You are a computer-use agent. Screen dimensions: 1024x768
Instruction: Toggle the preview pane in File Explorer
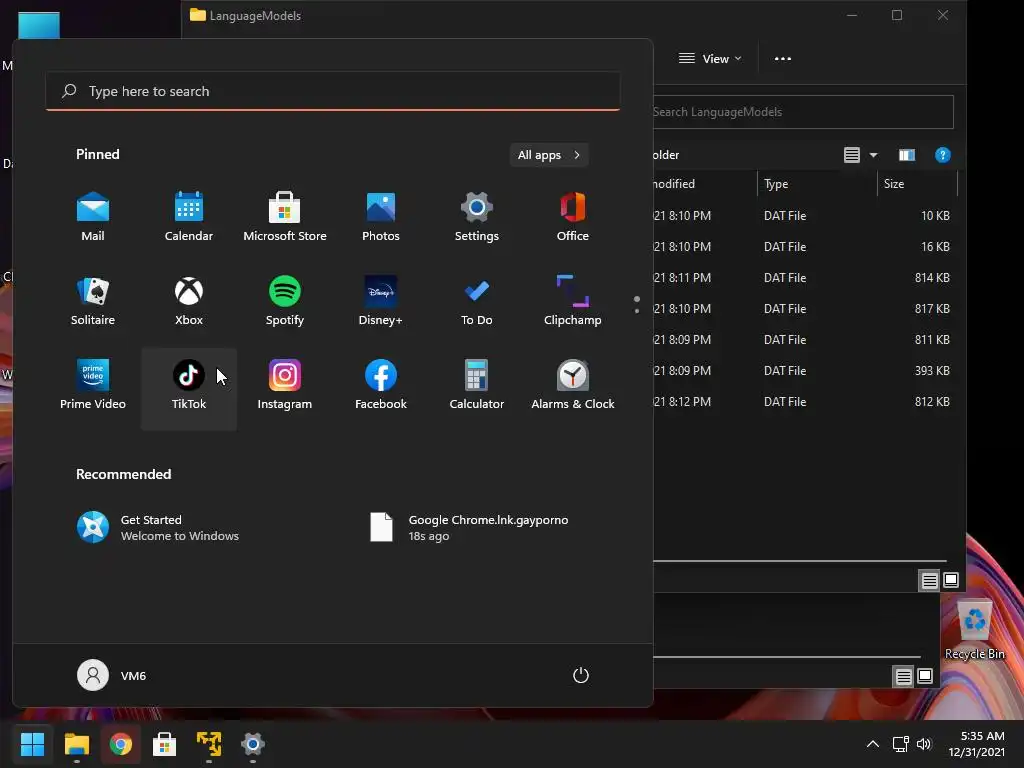906,155
